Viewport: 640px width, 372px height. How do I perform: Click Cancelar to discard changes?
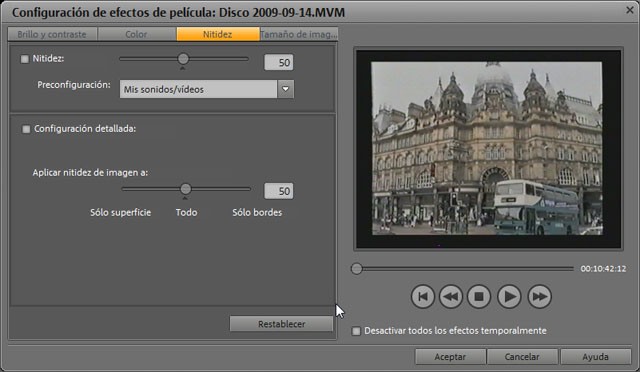[522, 356]
